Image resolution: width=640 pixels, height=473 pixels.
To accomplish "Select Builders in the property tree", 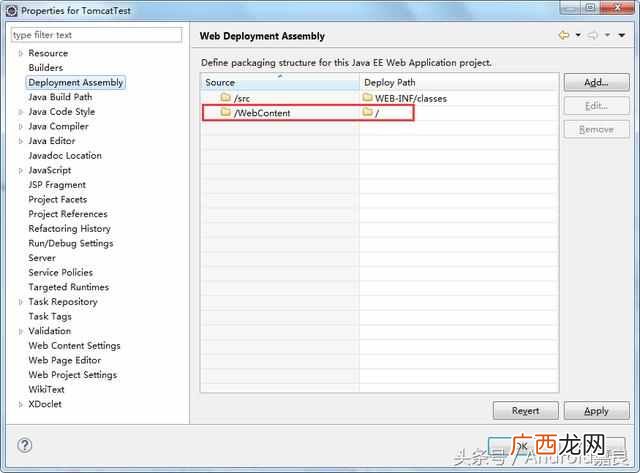I will pyautogui.click(x=46, y=68).
